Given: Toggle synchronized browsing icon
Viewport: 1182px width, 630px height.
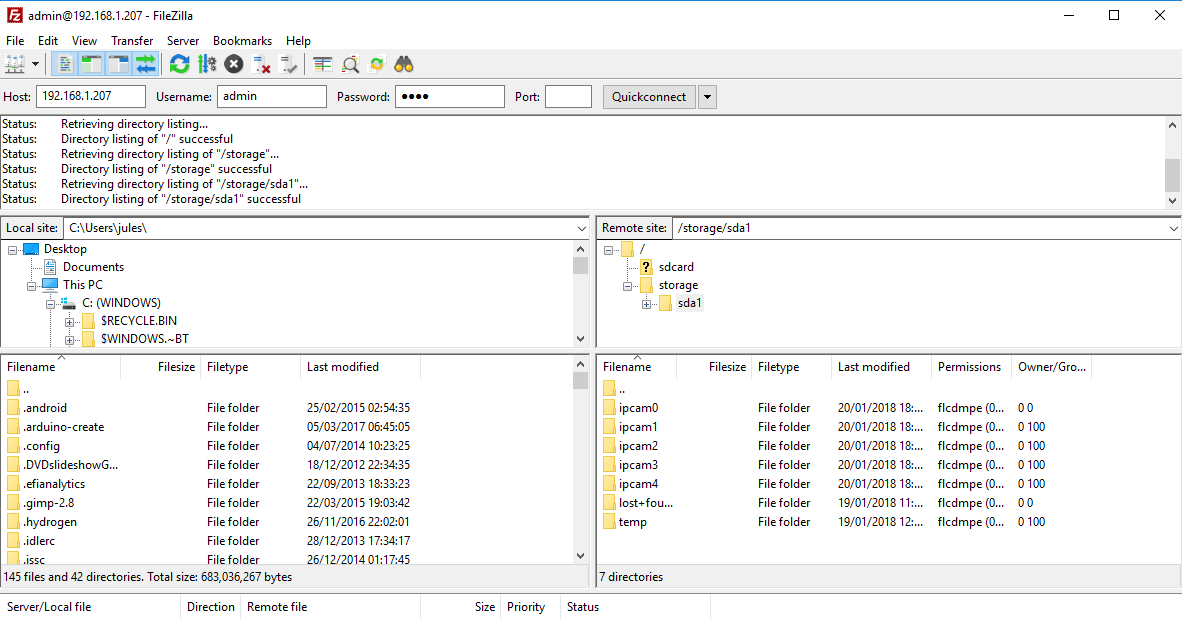Looking at the screenshot, I should pos(377,64).
